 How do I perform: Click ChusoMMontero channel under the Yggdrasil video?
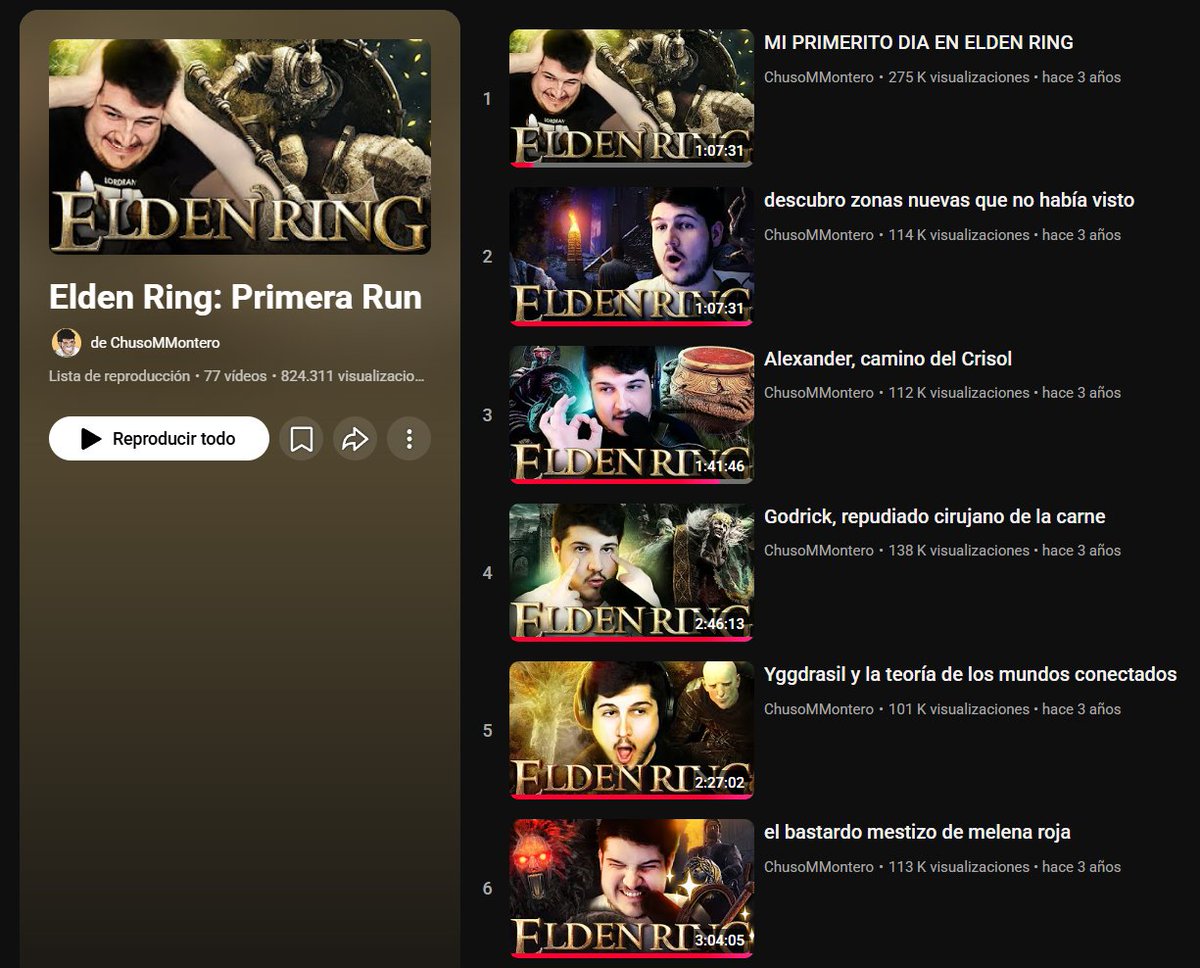click(x=818, y=709)
